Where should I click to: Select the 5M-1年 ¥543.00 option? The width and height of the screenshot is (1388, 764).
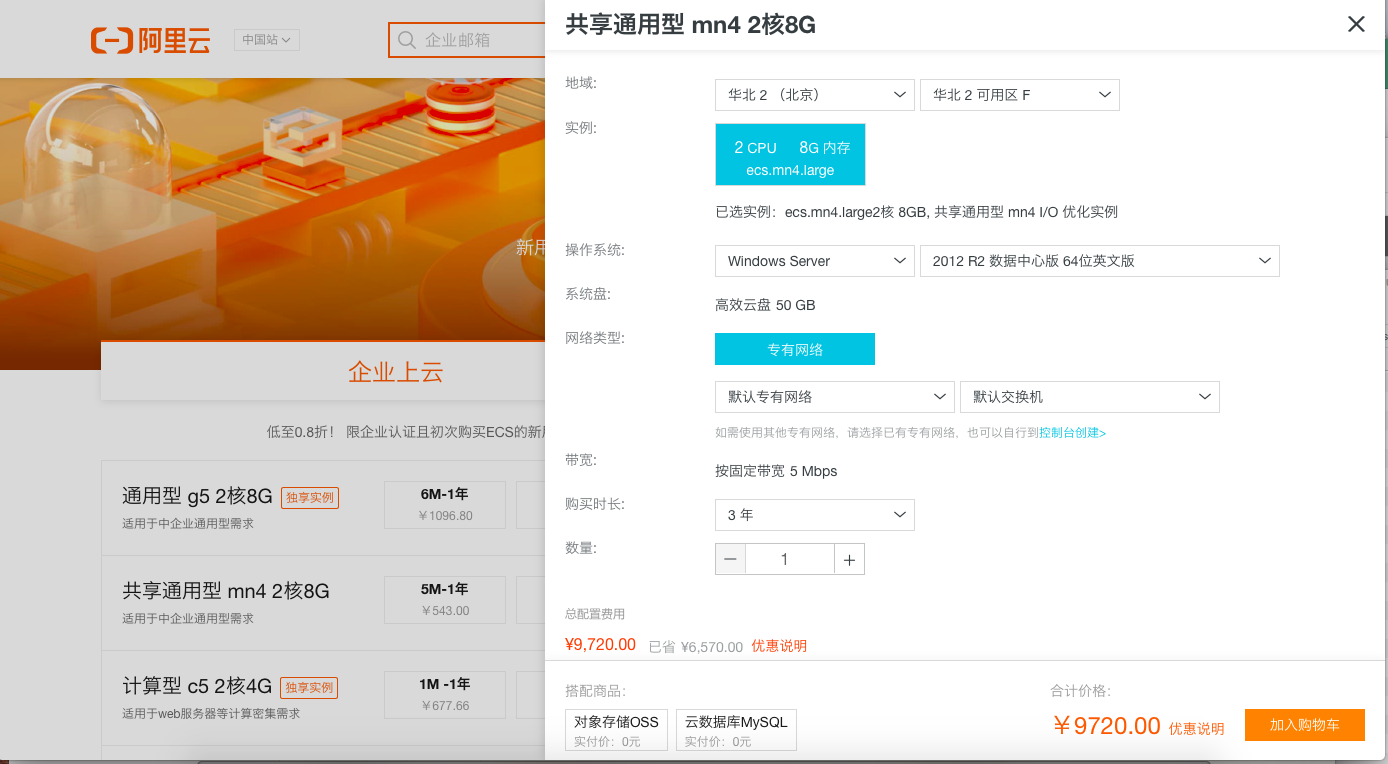(x=445, y=600)
